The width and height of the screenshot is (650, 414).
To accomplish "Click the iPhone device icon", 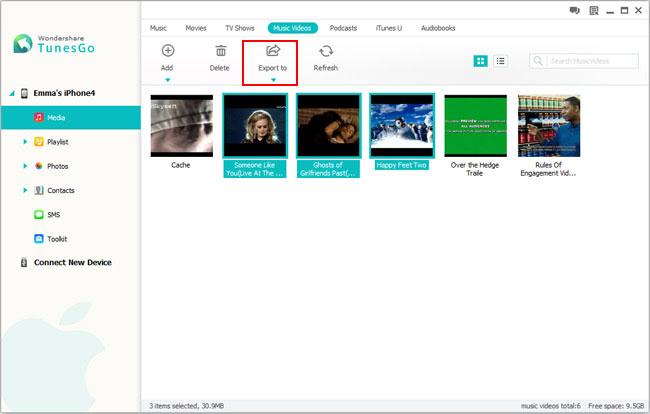I will (24, 93).
